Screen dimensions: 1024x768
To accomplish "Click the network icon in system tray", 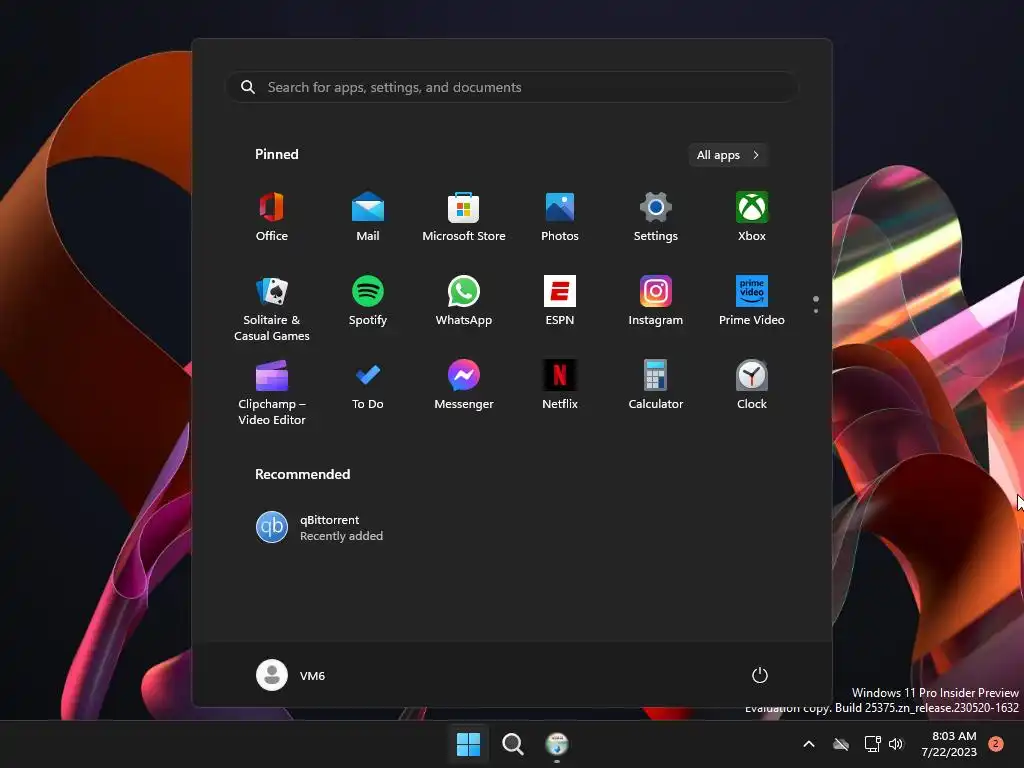I will (x=872, y=744).
